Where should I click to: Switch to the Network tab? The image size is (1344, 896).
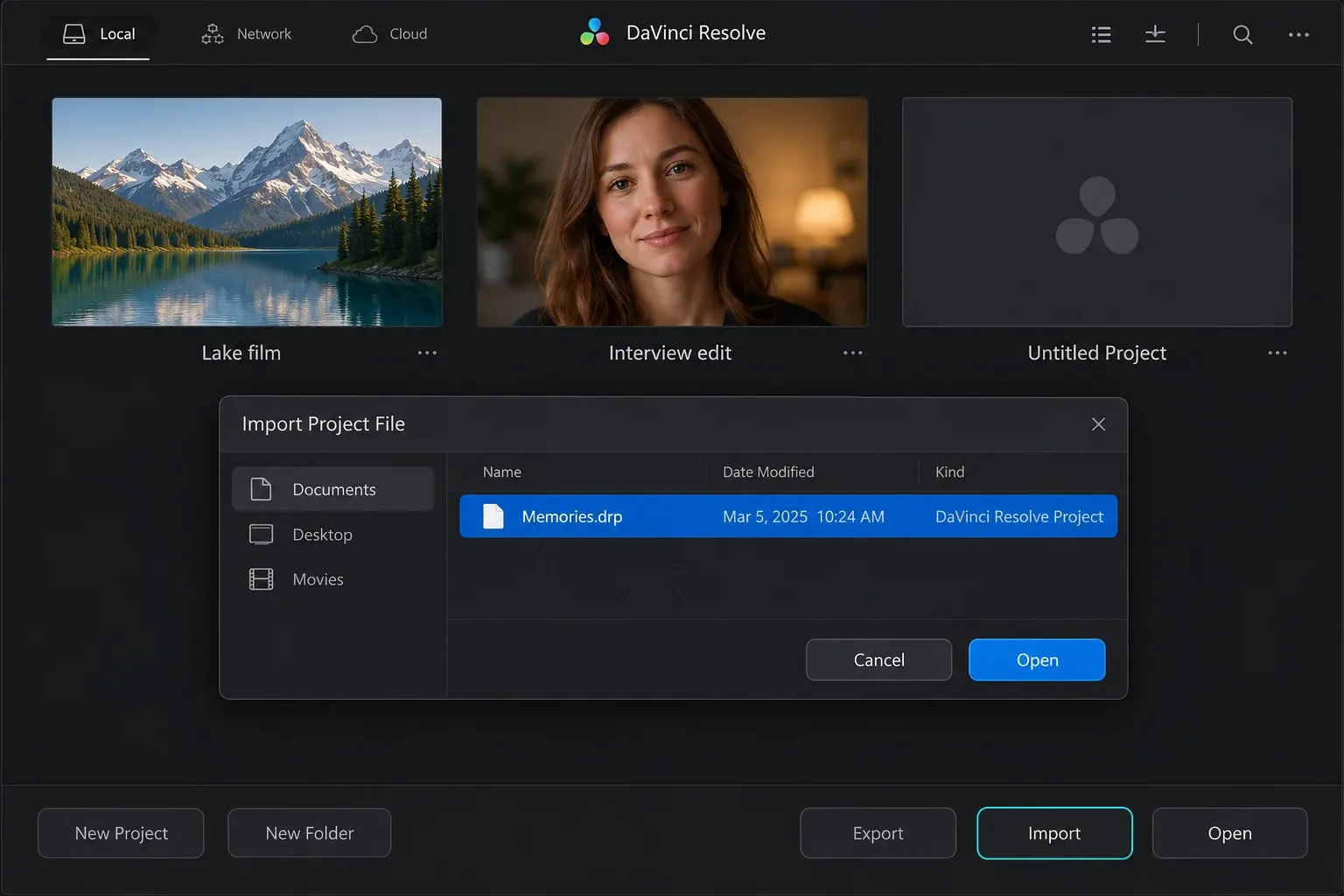tap(247, 34)
